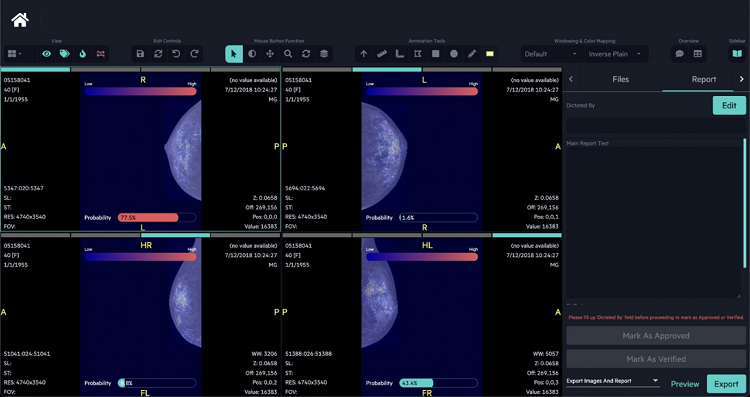Select the Report tab
The width and height of the screenshot is (750, 397).
click(704, 79)
